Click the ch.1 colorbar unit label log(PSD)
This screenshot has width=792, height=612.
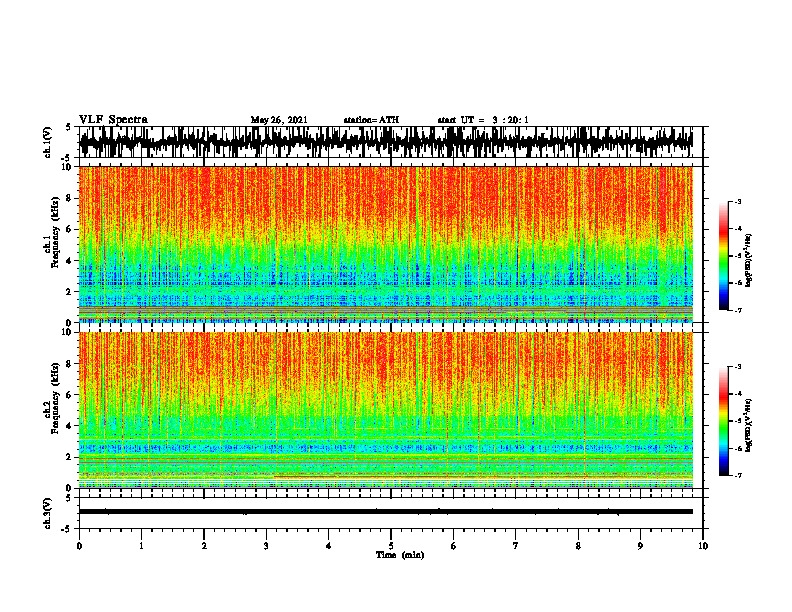pos(749,260)
